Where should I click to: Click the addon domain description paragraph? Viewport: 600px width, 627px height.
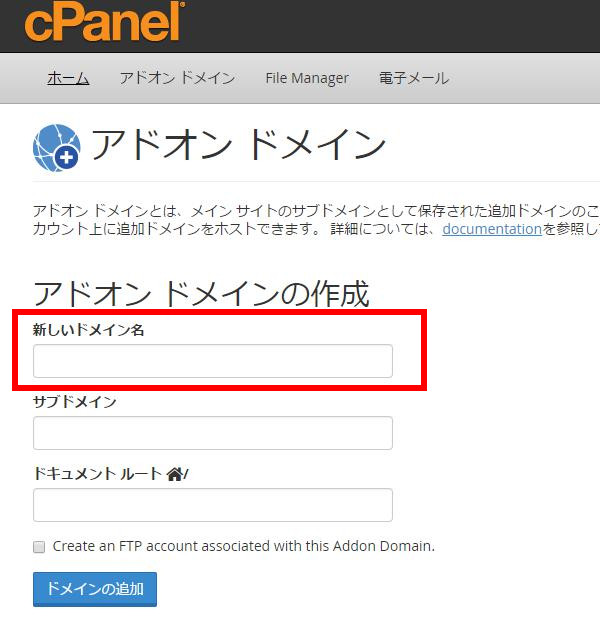click(300, 219)
